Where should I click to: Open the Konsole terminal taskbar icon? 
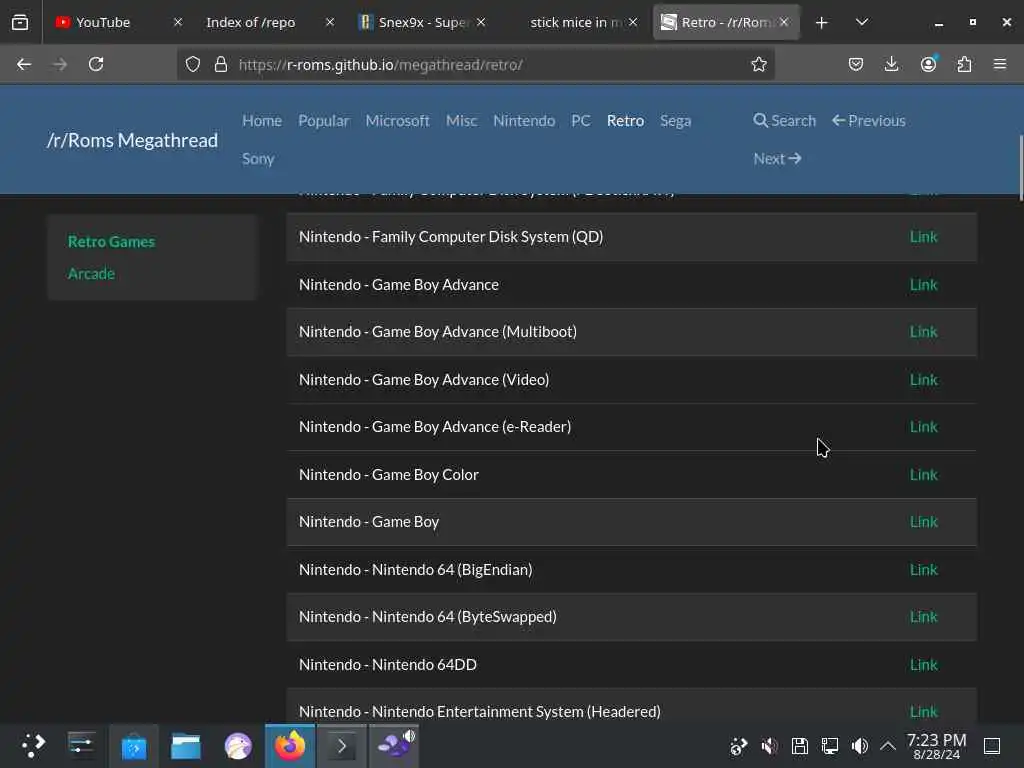click(x=342, y=745)
